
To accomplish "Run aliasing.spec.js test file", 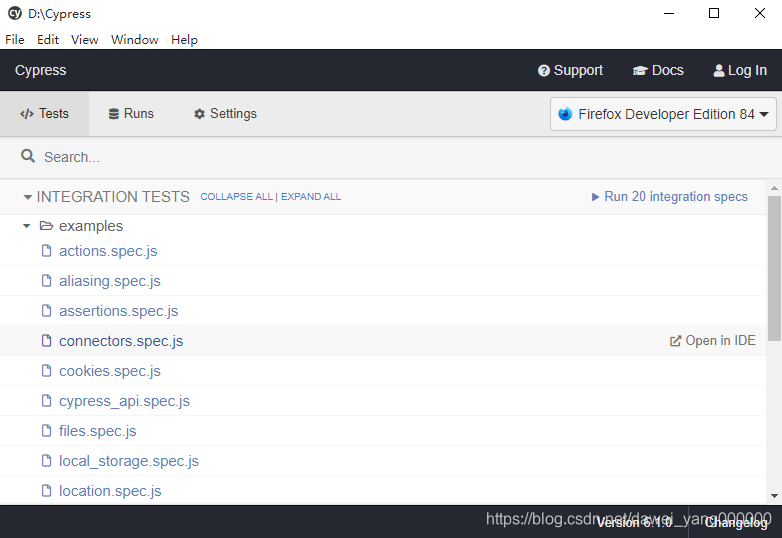I will coord(110,281).
